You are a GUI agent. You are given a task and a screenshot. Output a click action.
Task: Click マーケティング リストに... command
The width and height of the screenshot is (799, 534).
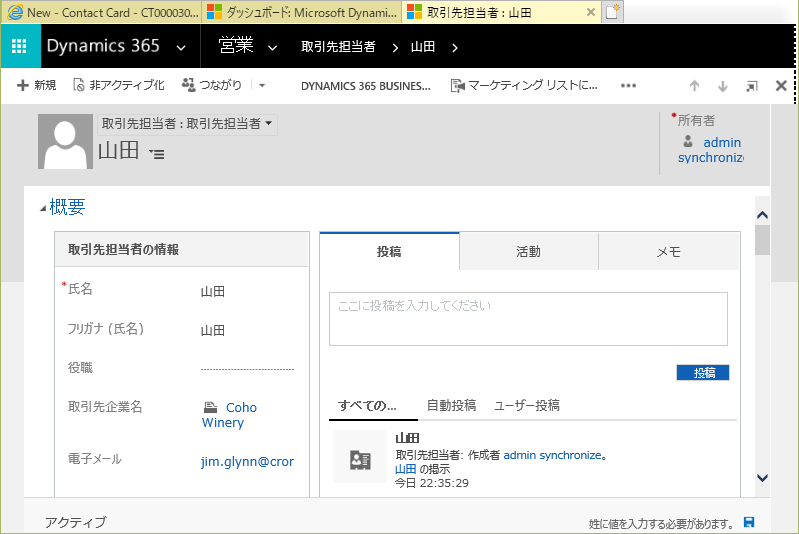[524, 86]
